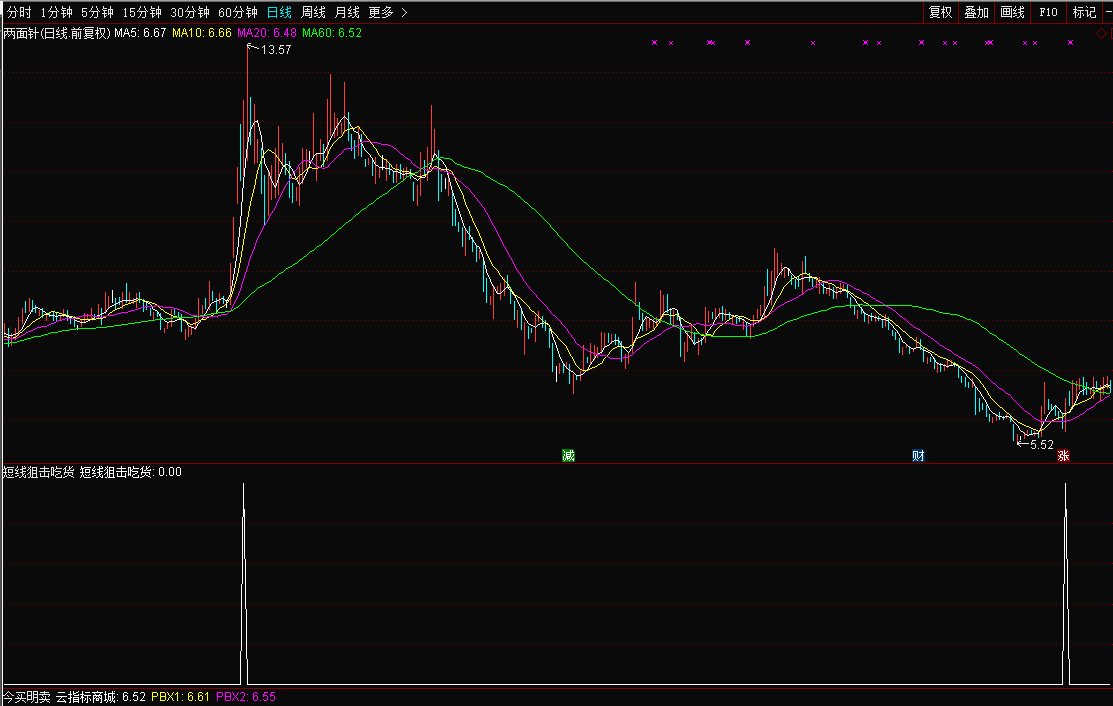Click the yellow PBX1: 6.61 label

click(180, 697)
